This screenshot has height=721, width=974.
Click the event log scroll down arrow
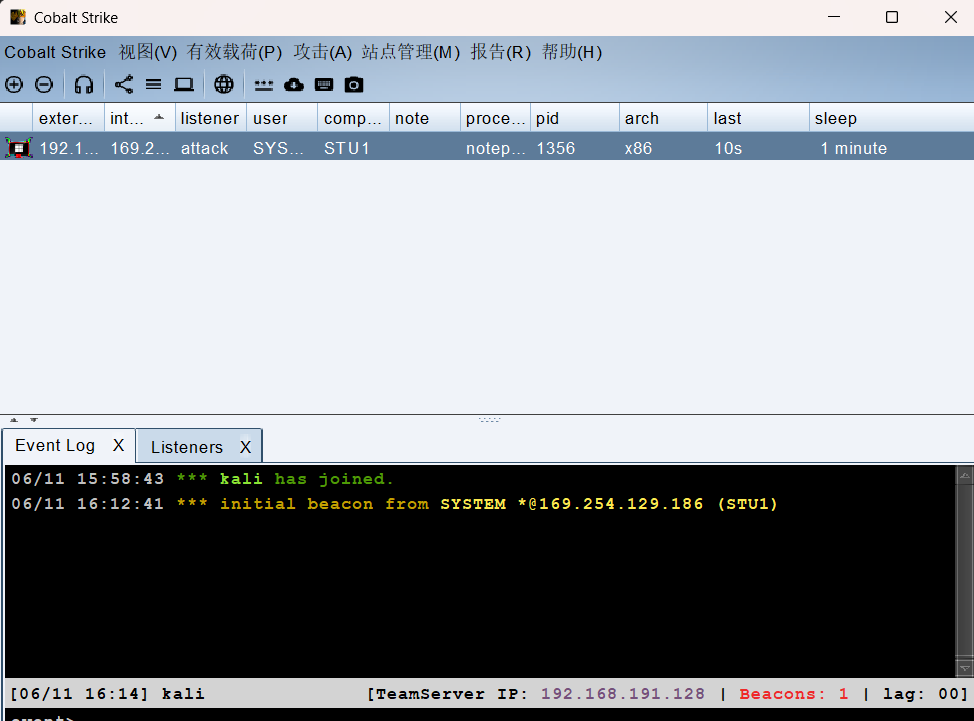point(965,668)
